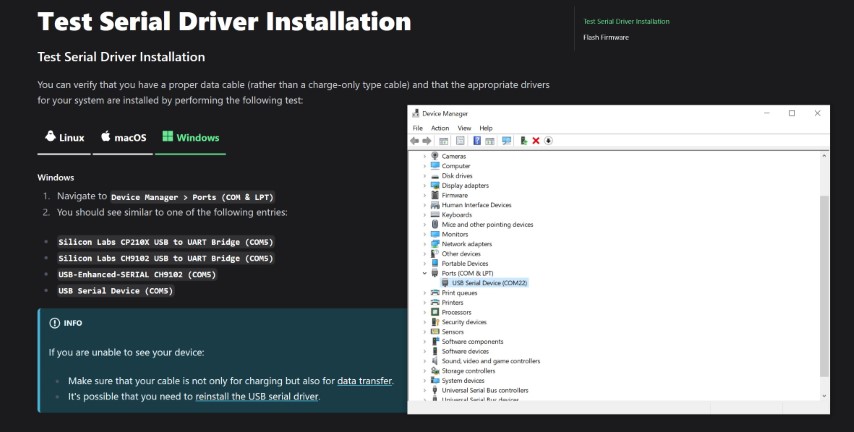Open Properties via the toolbar sheet icon
Screen dimensions: 854x432
(x=460, y=141)
